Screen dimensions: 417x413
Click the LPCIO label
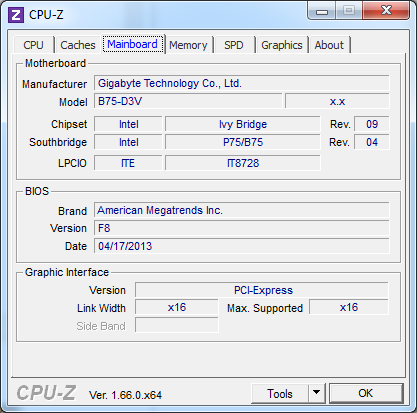[x=72, y=163]
